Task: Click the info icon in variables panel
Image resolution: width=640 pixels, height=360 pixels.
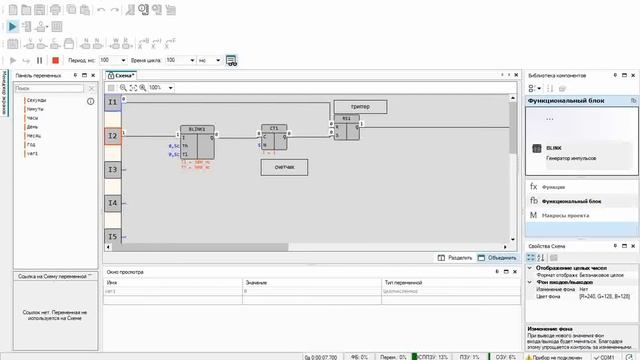Action: point(90,101)
